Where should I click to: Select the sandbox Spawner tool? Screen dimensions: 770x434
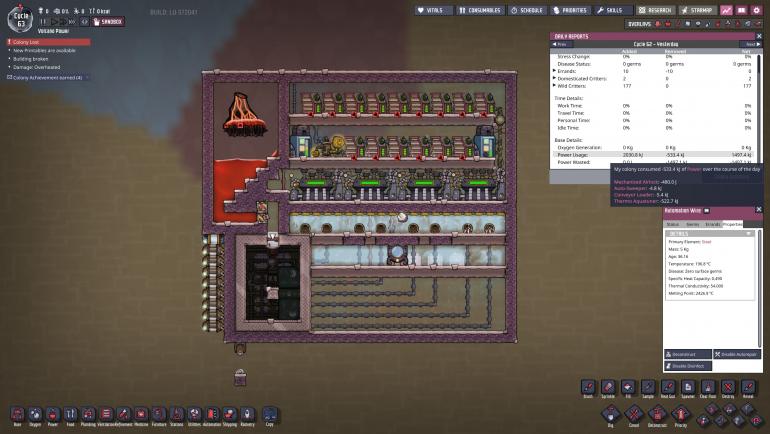point(688,387)
